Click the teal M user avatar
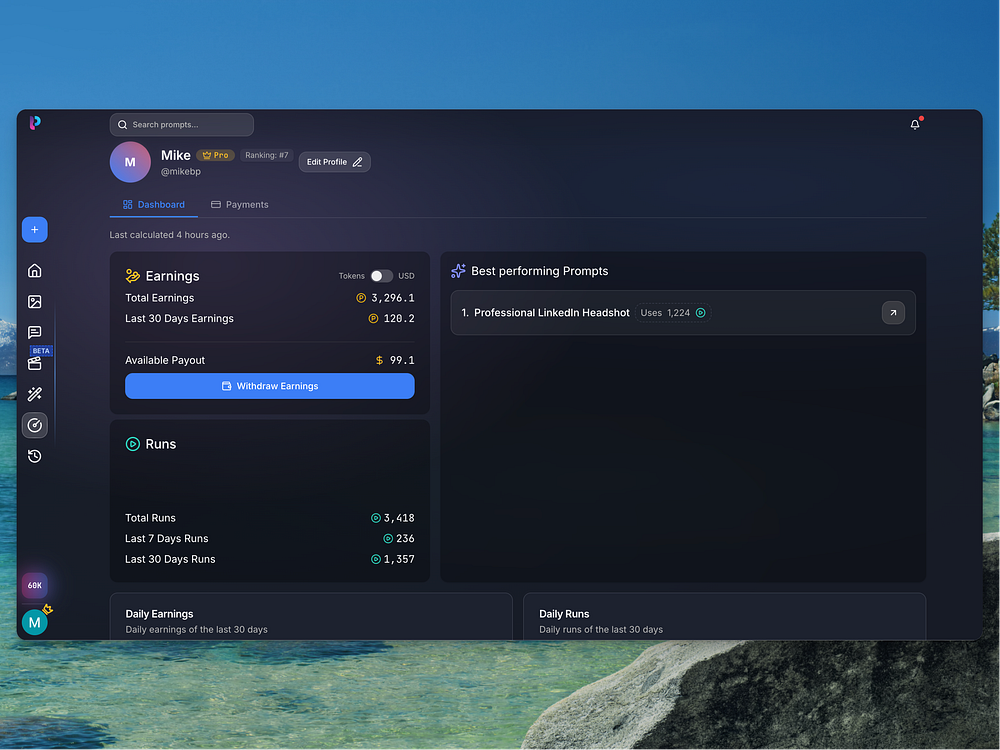 pos(34,622)
